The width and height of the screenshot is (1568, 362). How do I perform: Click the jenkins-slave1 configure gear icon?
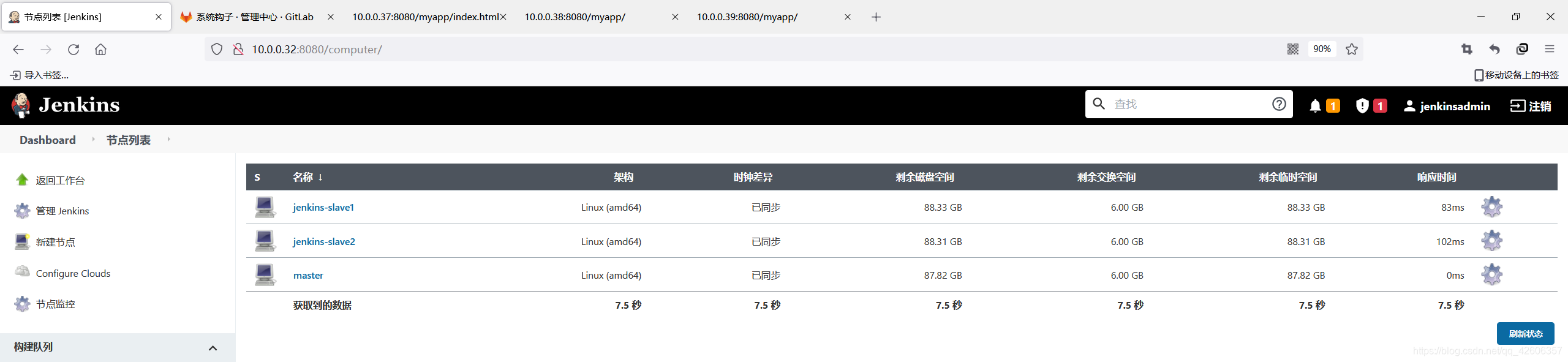(1491, 207)
